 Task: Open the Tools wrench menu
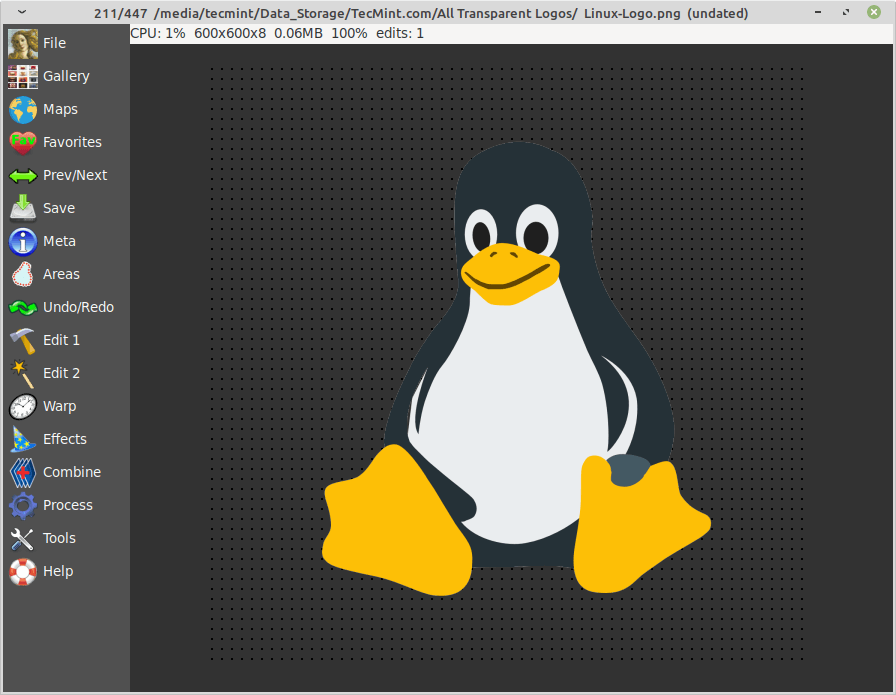coord(23,538)
